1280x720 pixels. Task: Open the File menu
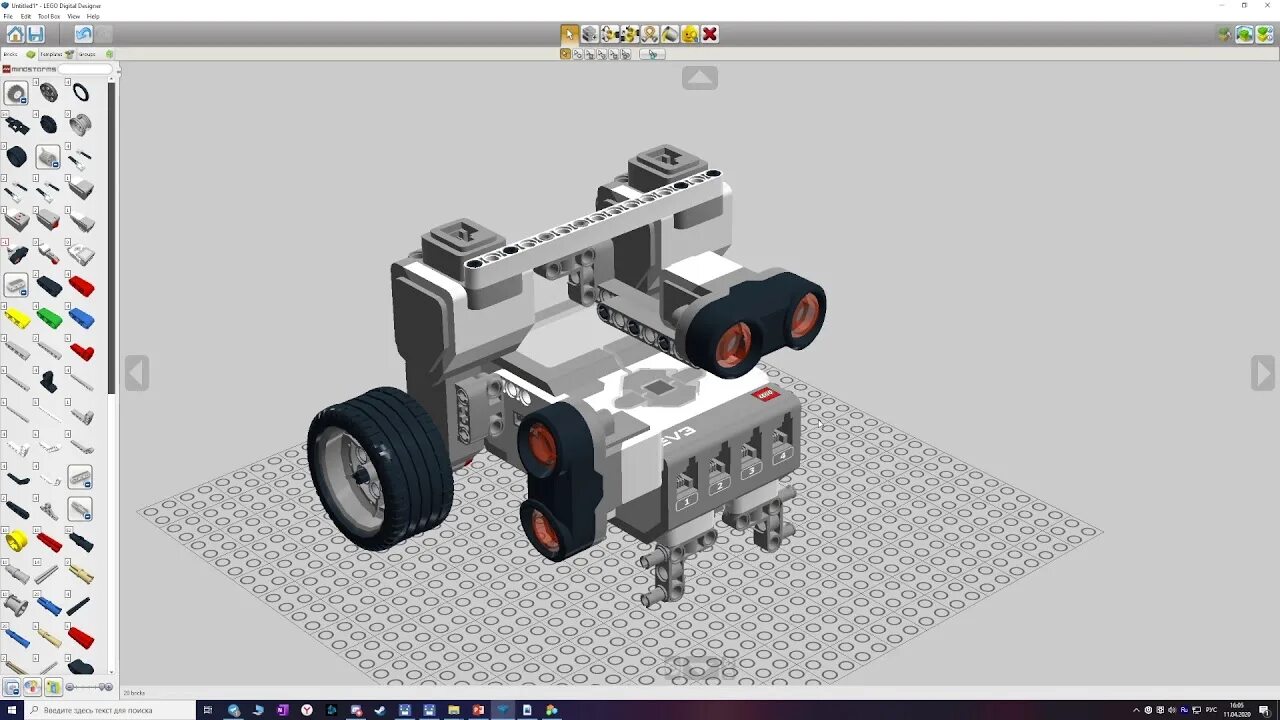point(8,16)
